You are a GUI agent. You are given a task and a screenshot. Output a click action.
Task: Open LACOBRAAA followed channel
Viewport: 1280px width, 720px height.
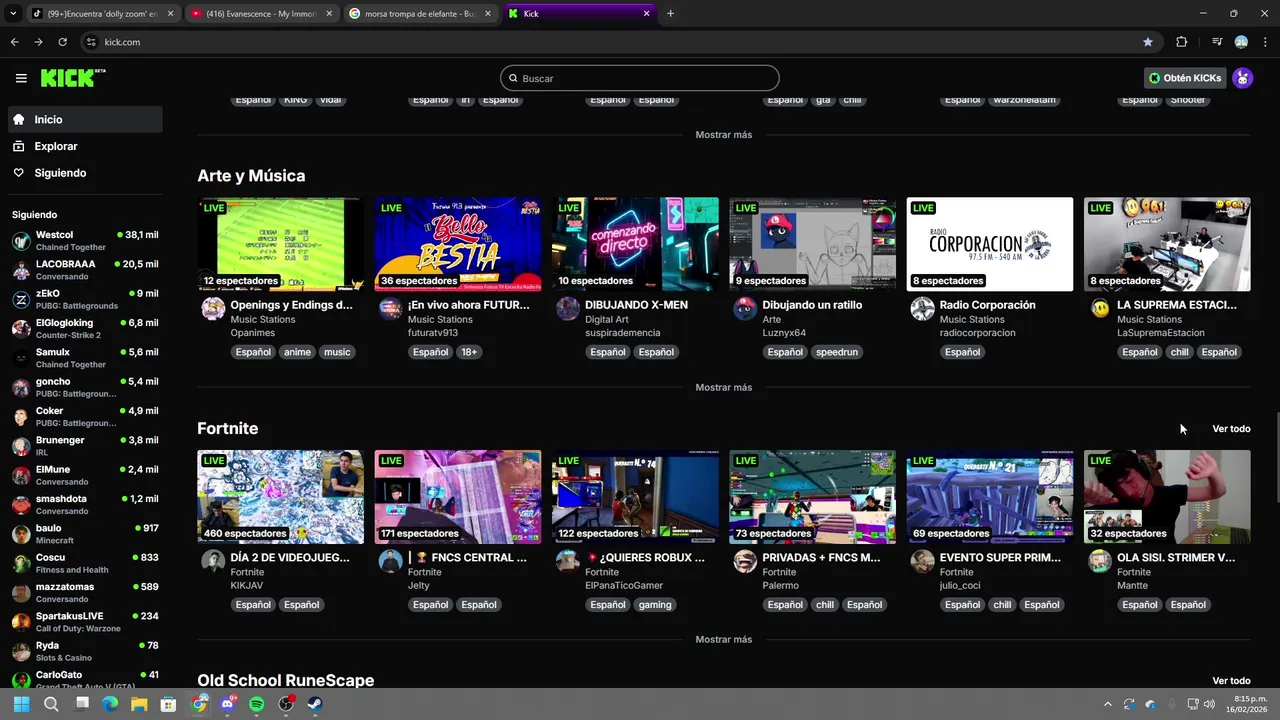click(x=85, y=270)
